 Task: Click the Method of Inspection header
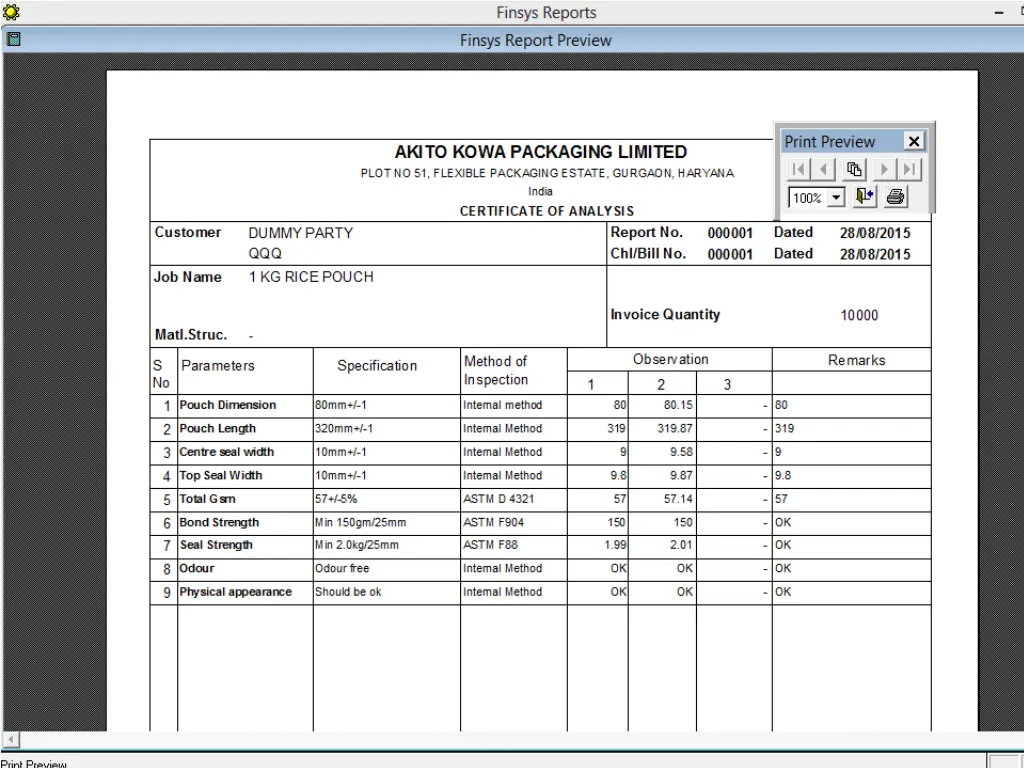click(496, 370)
